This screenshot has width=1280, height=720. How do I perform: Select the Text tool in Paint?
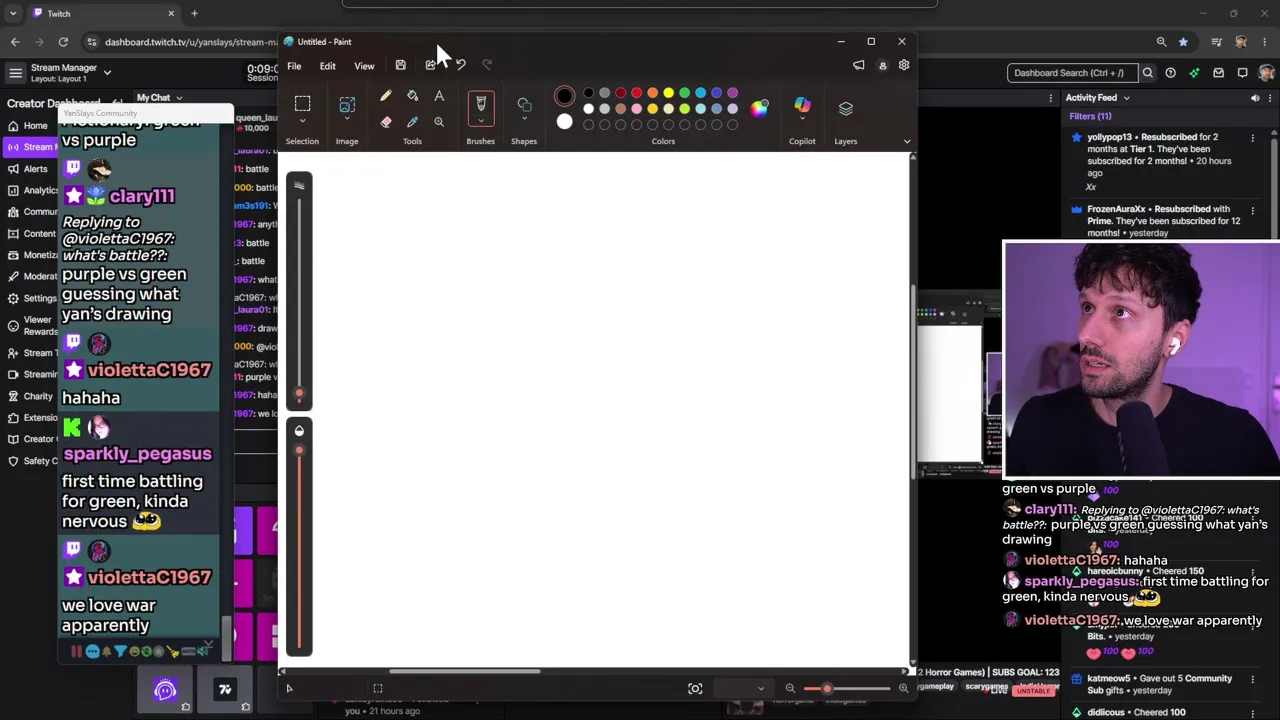(439, 97)
